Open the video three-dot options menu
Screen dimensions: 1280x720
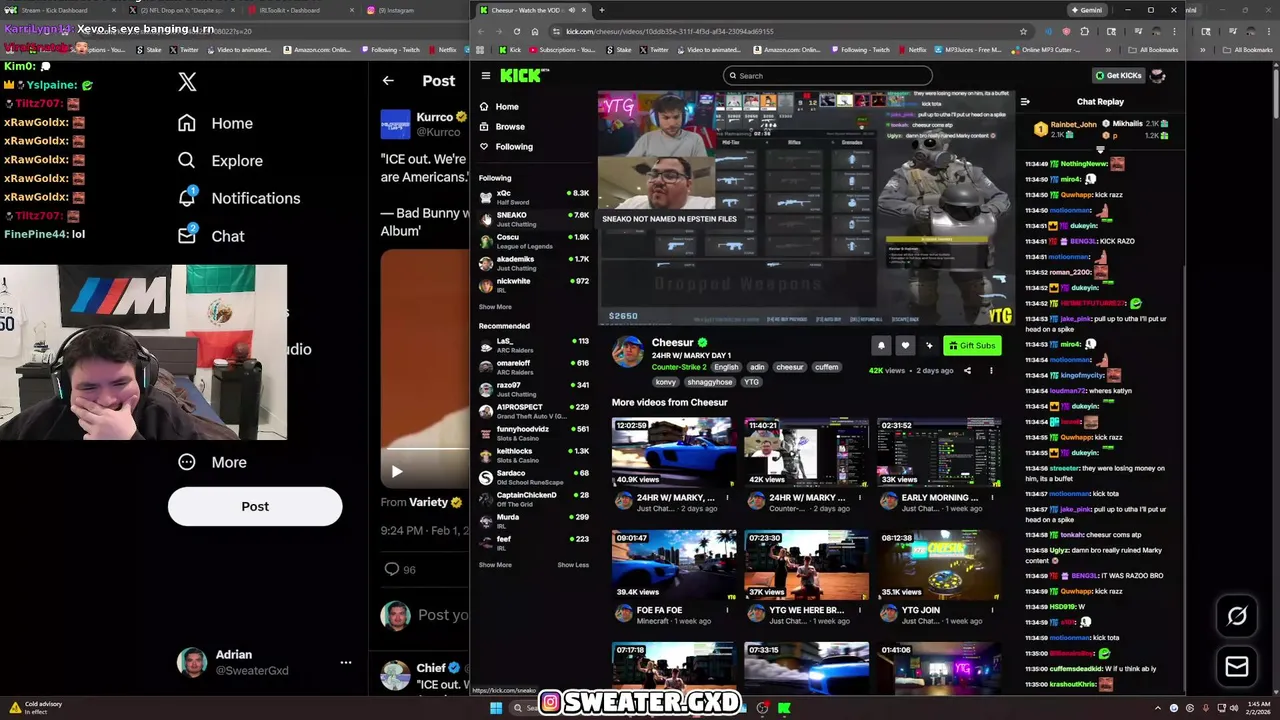point(991,371)
